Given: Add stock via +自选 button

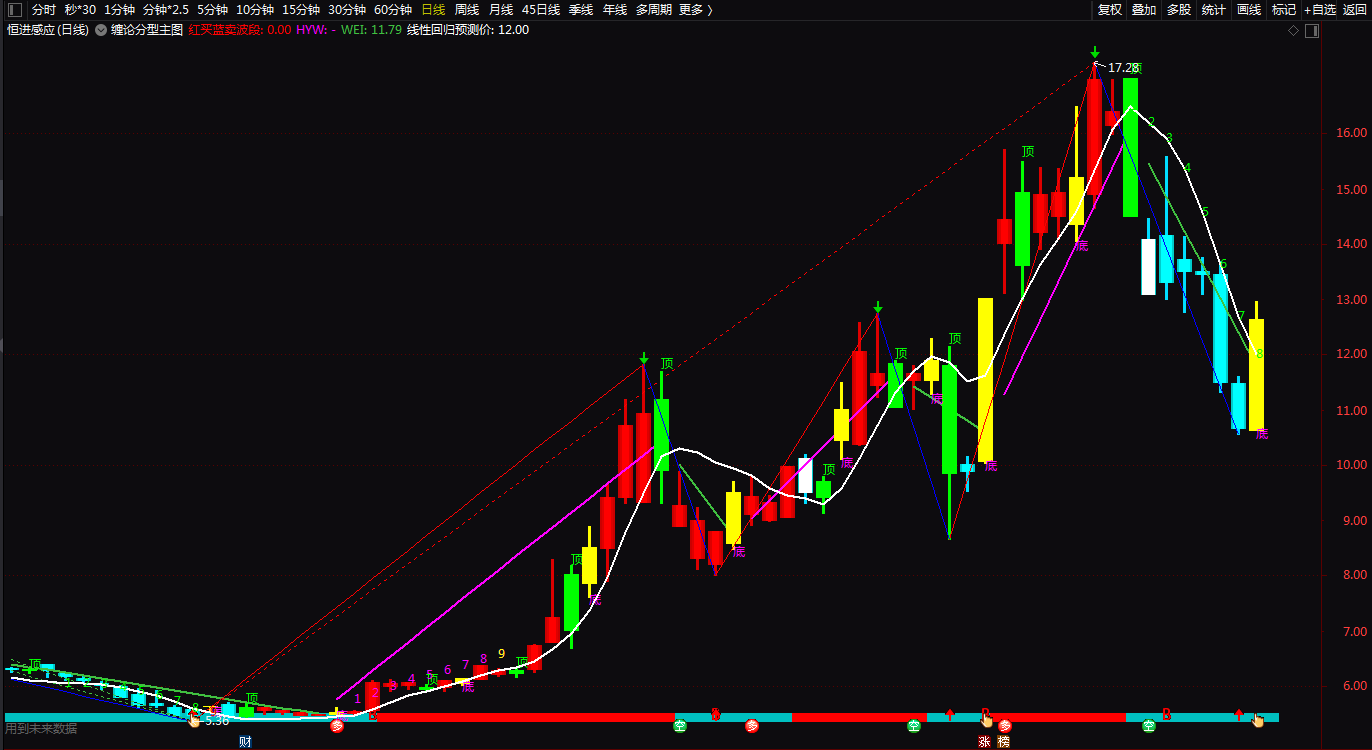Looking at the screenshot, I should tap(1320, 10).
